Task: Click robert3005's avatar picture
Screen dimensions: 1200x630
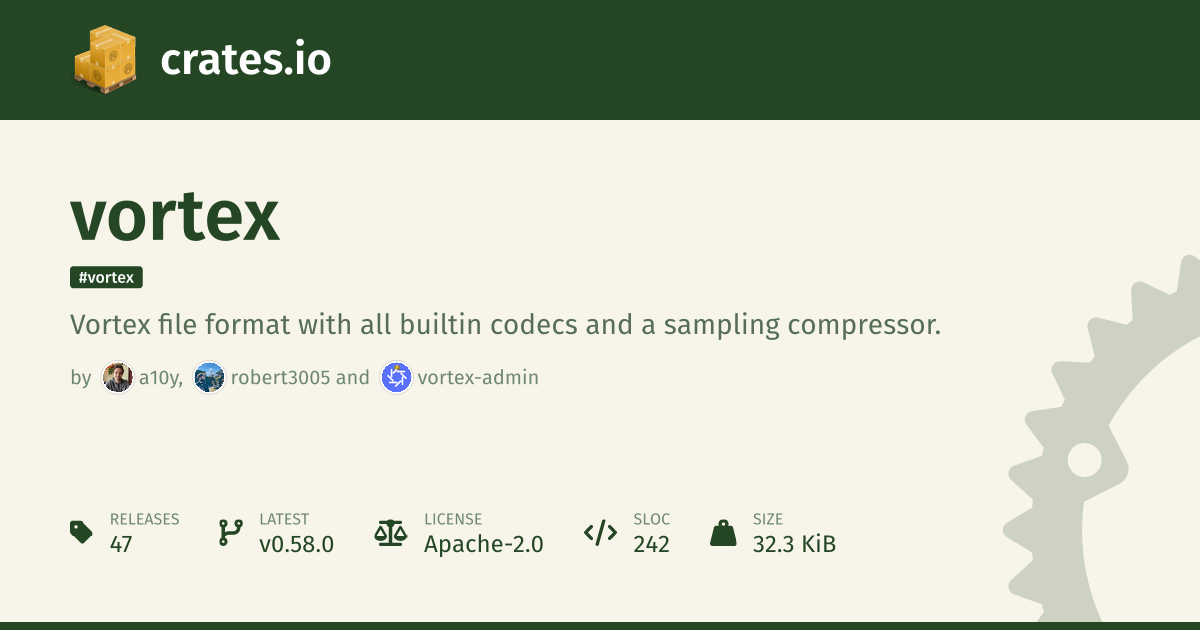Action: (x=209, y=378)
